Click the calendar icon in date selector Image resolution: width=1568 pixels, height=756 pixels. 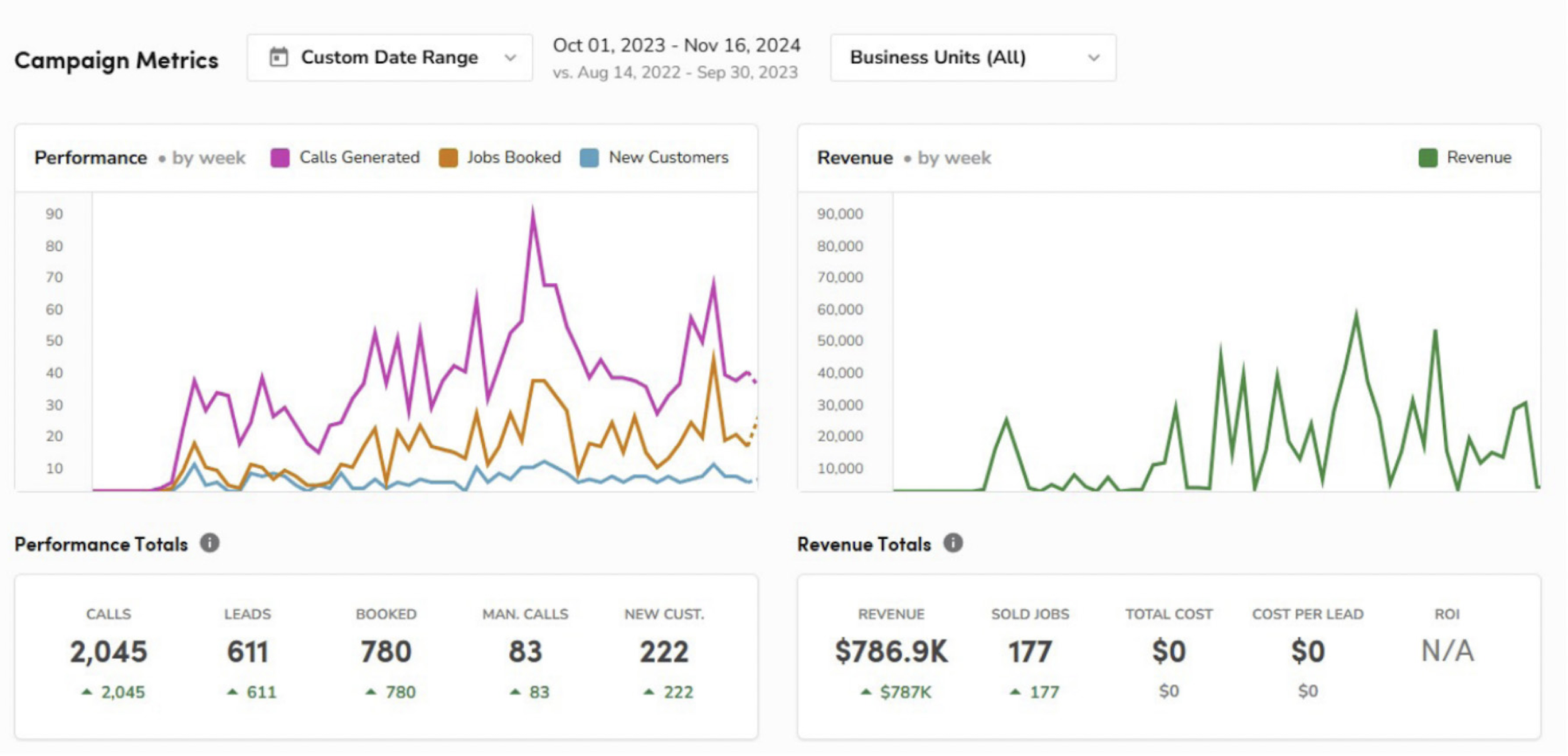(278, 57)
